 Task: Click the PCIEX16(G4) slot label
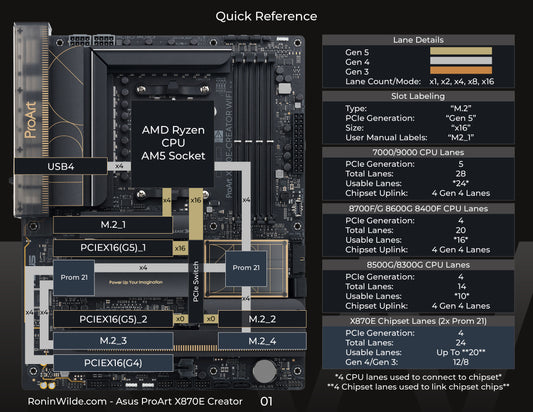pos(113,363)
